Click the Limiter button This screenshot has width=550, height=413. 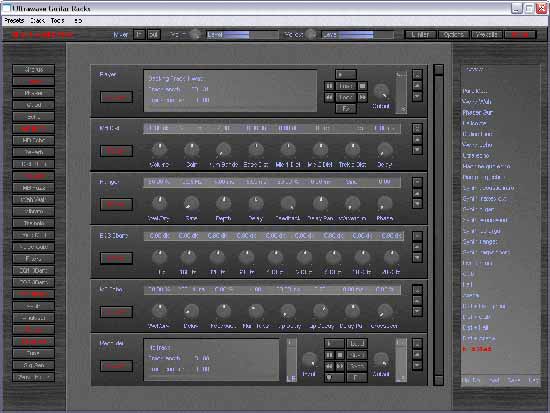pos(420,34)
